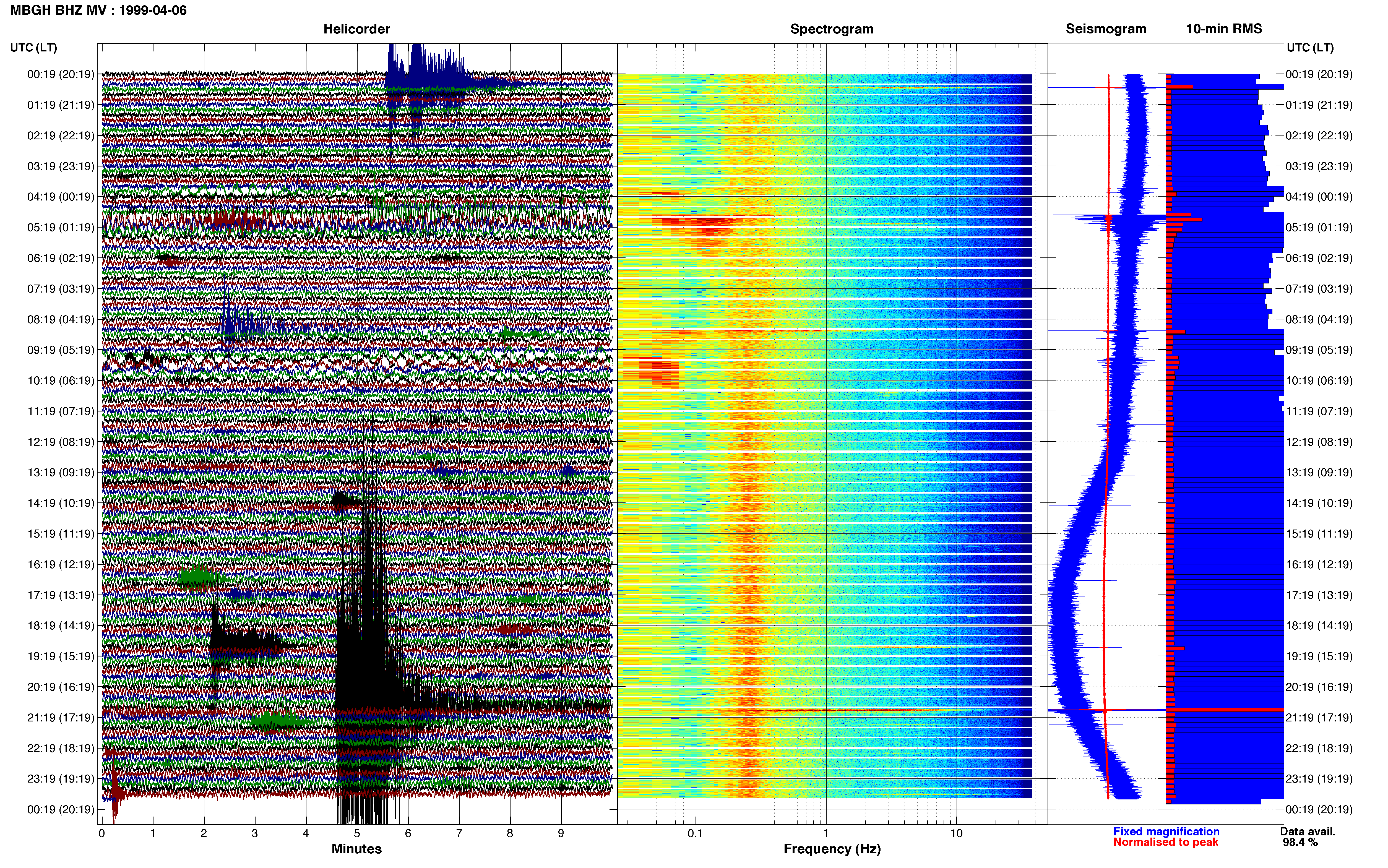Click the 'Seismogram' panel heading
The height and width of the screenshot is (868, 1388).
(1106, 29)
